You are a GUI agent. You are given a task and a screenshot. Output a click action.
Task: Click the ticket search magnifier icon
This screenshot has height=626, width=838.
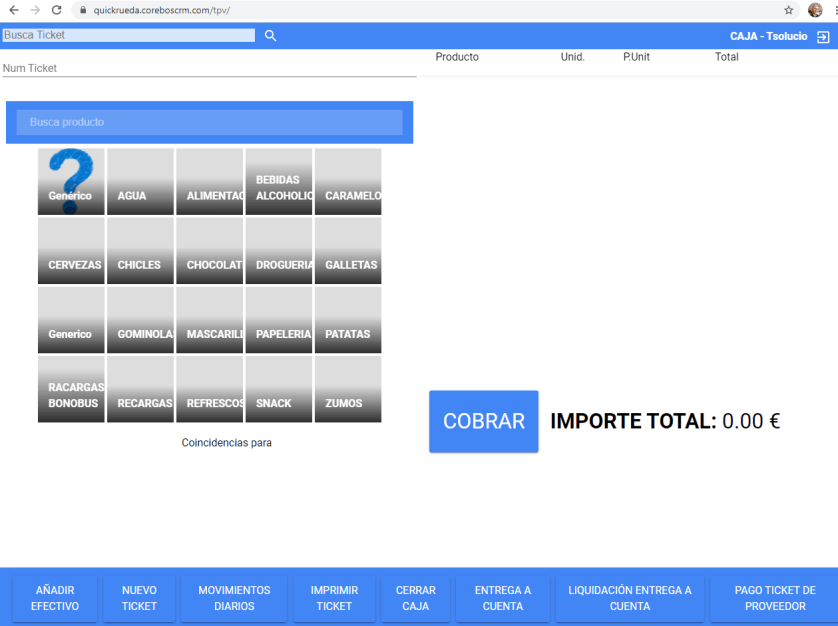pos(270,36)
